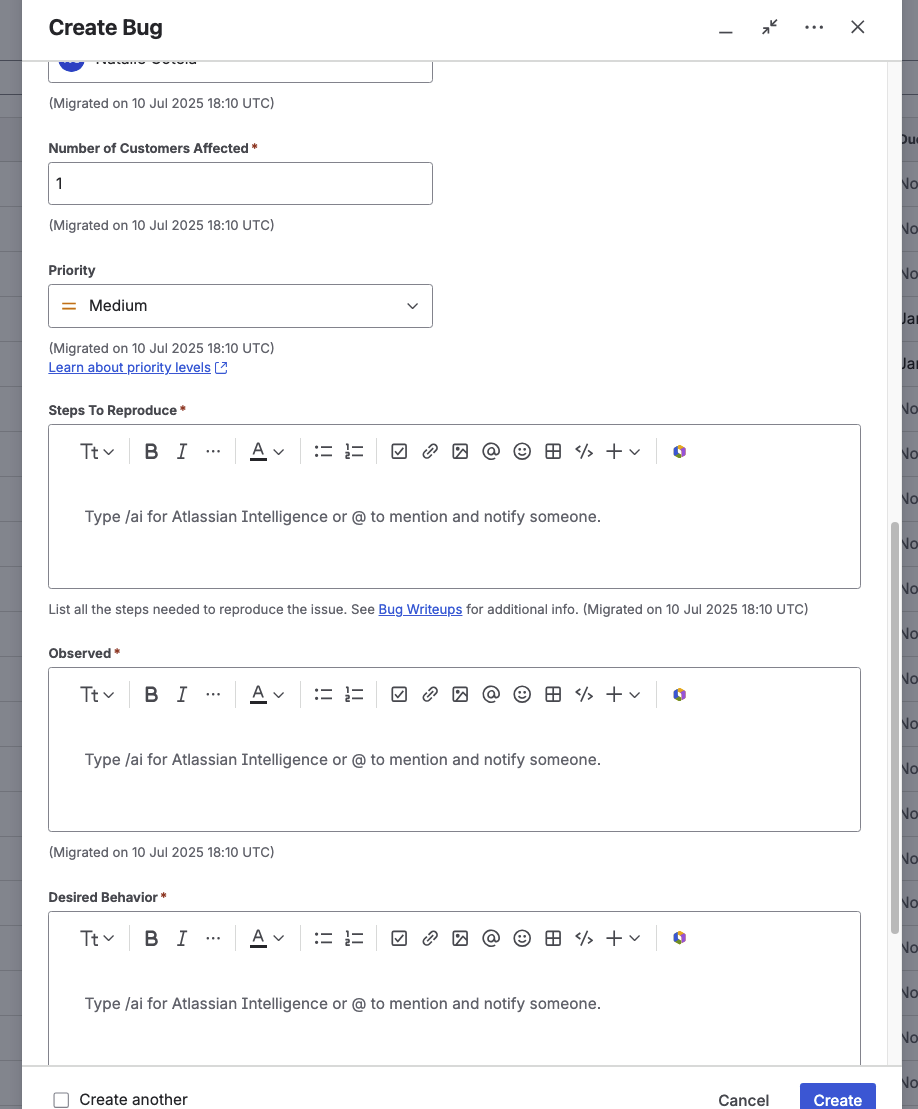This screenshot has width=918, height=1109.
Task: Insert table in Desired Behavior editor
Action: tap(553, 938)
